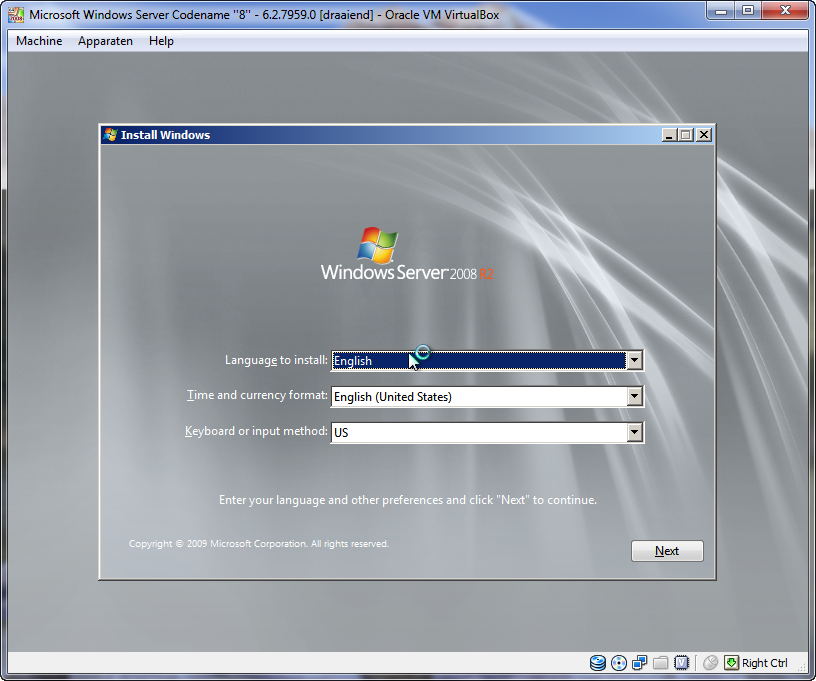
Task: Click the Keyboard or input method label
Action: (x=257, y=431)
